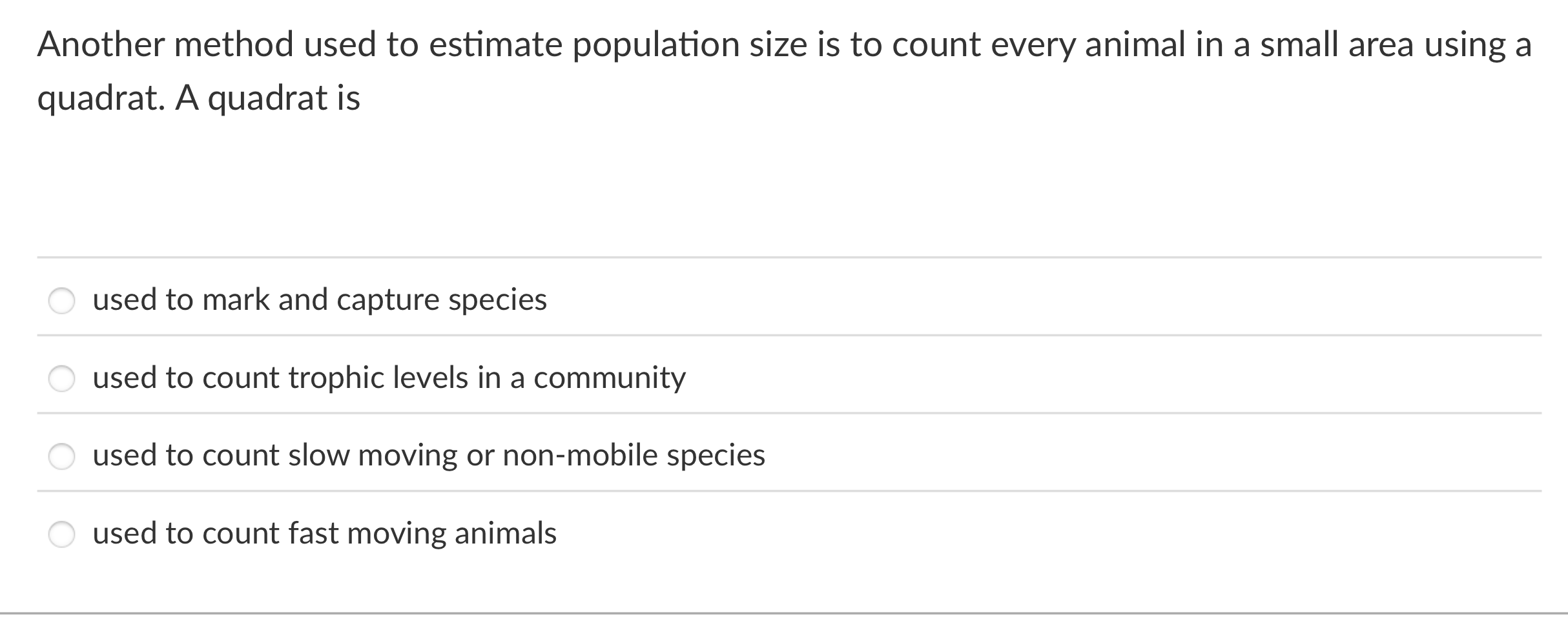1568x621 pixels.
Task: Click the answer mentioning 'mark and capture'
Action: click(x=320, y=300)
